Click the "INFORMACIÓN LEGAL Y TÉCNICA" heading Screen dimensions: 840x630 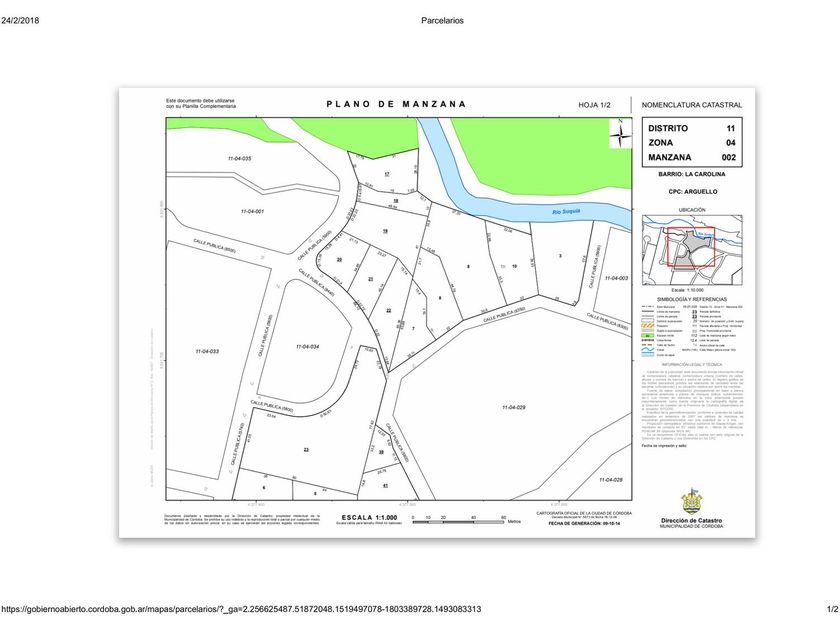[692, 364]
